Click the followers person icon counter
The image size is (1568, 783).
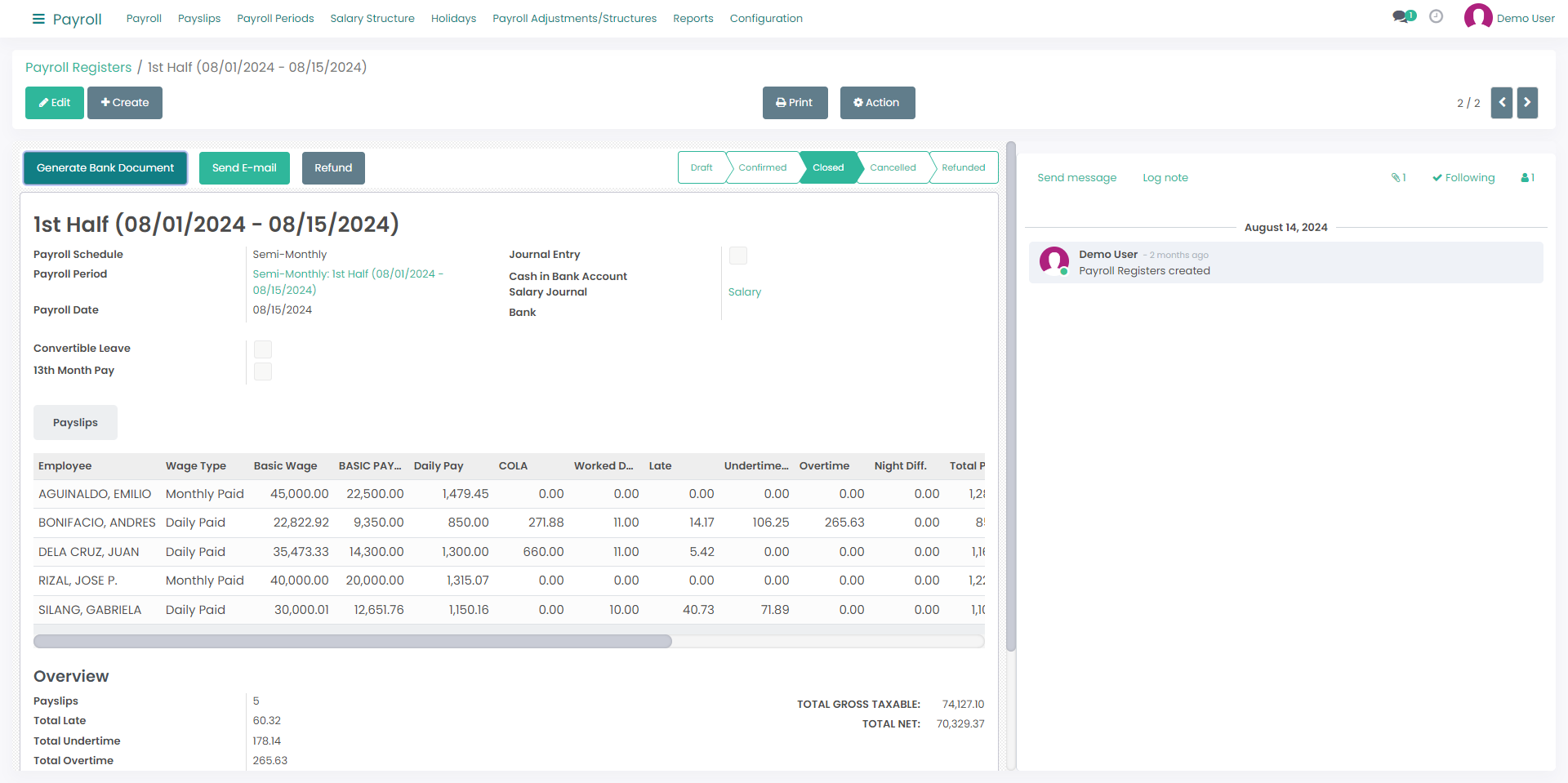[1528, 178]
